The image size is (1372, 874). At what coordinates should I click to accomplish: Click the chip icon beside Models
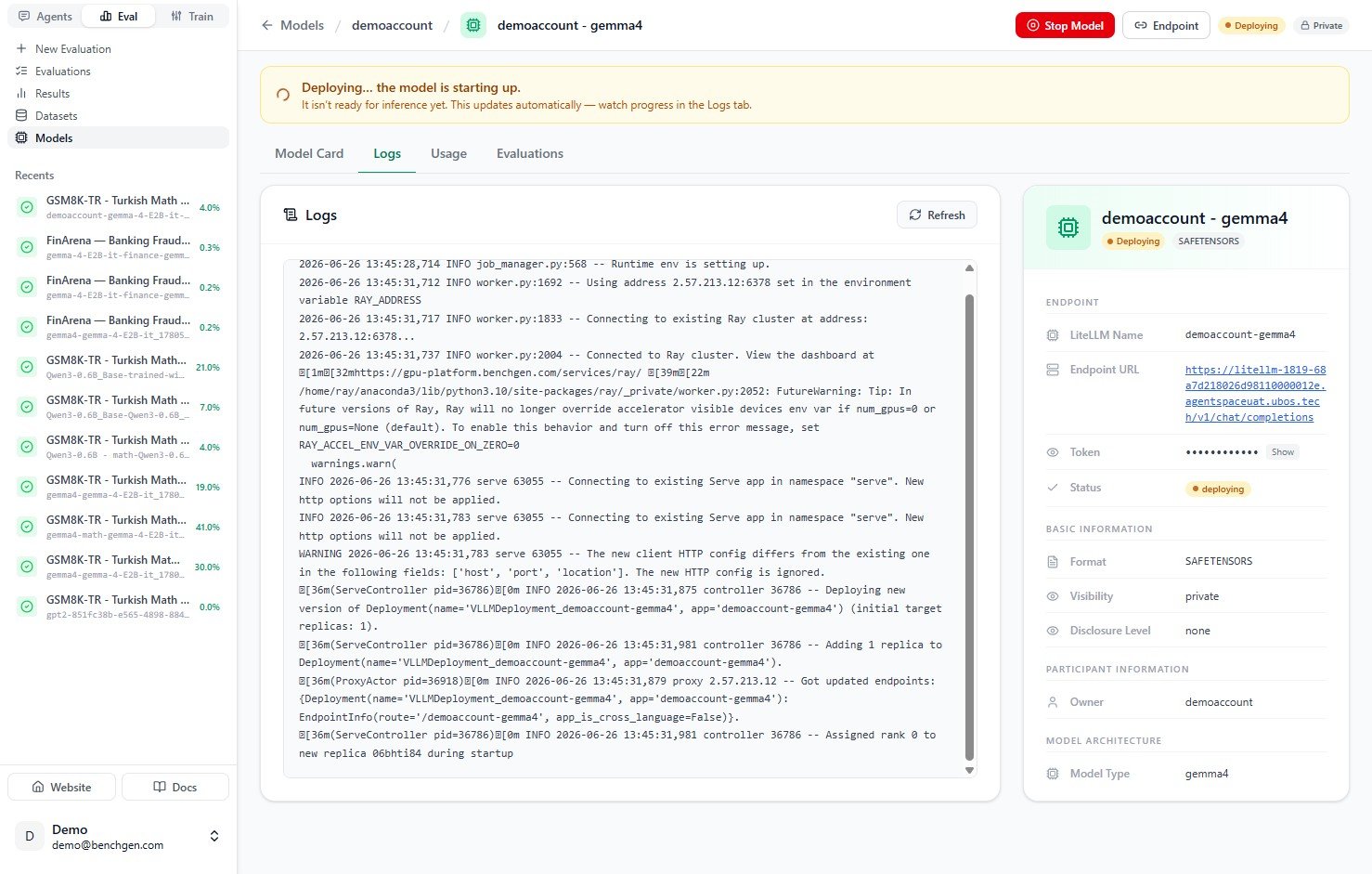[21, 137]
